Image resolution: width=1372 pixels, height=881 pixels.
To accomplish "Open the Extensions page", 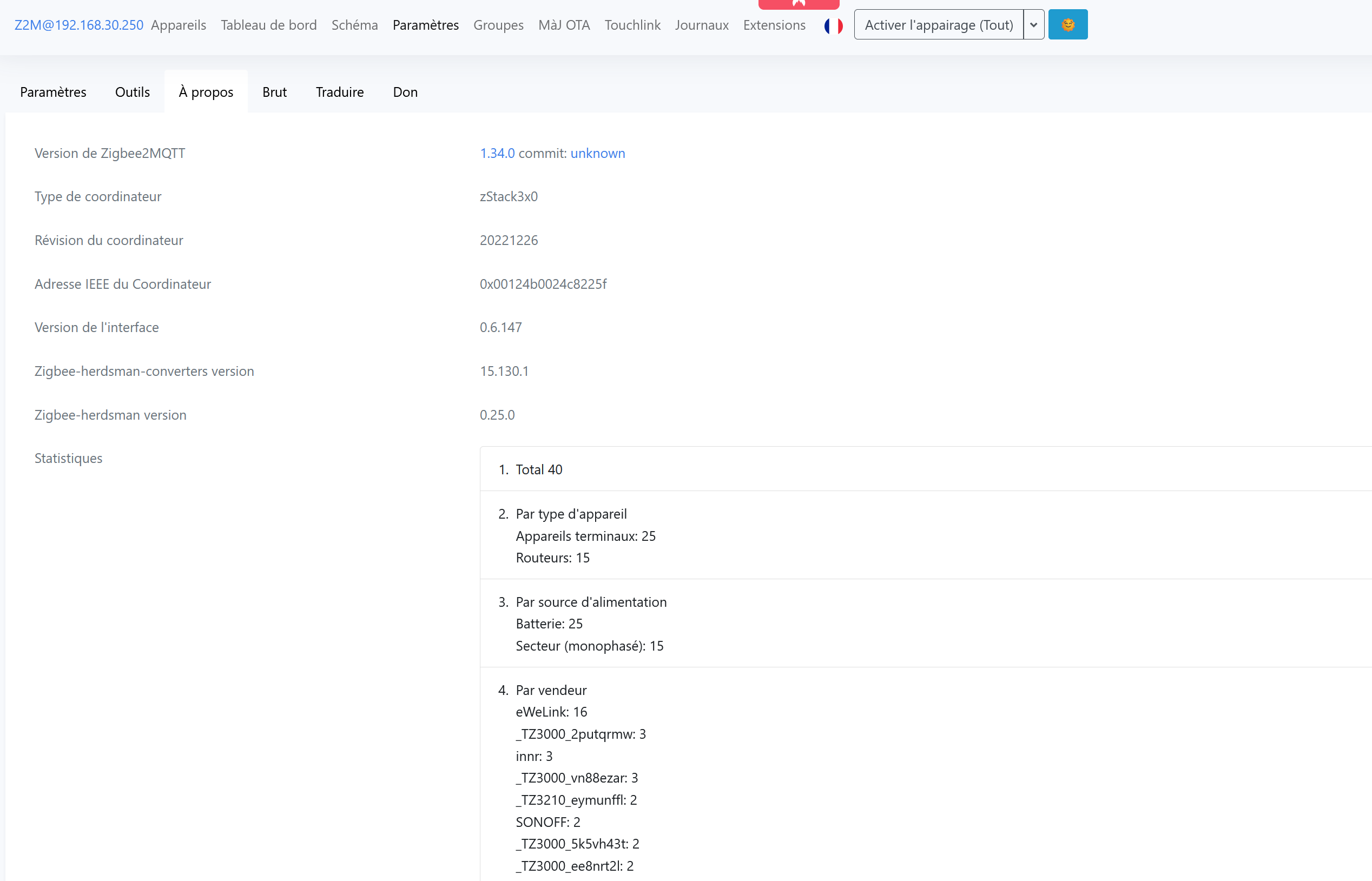I will click(774, 25).
